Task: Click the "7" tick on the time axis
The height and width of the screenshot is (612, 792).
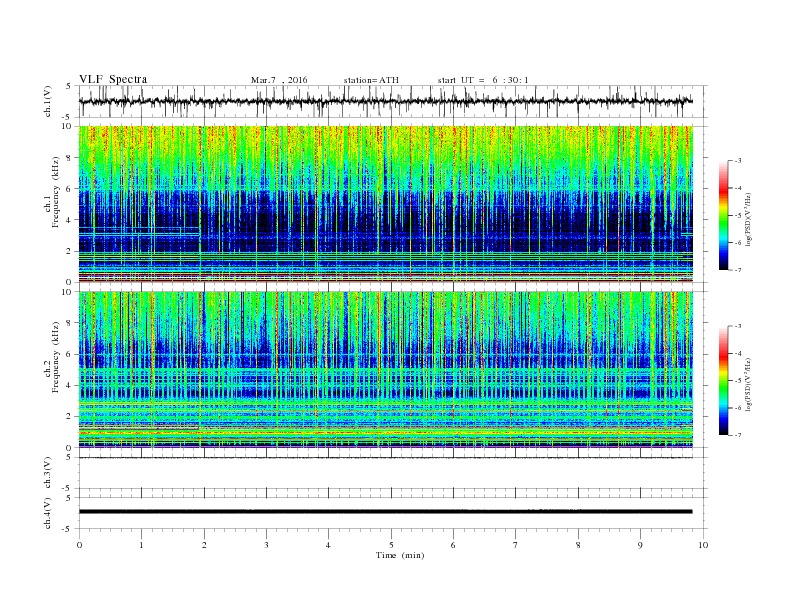Action: click(516, 545)
